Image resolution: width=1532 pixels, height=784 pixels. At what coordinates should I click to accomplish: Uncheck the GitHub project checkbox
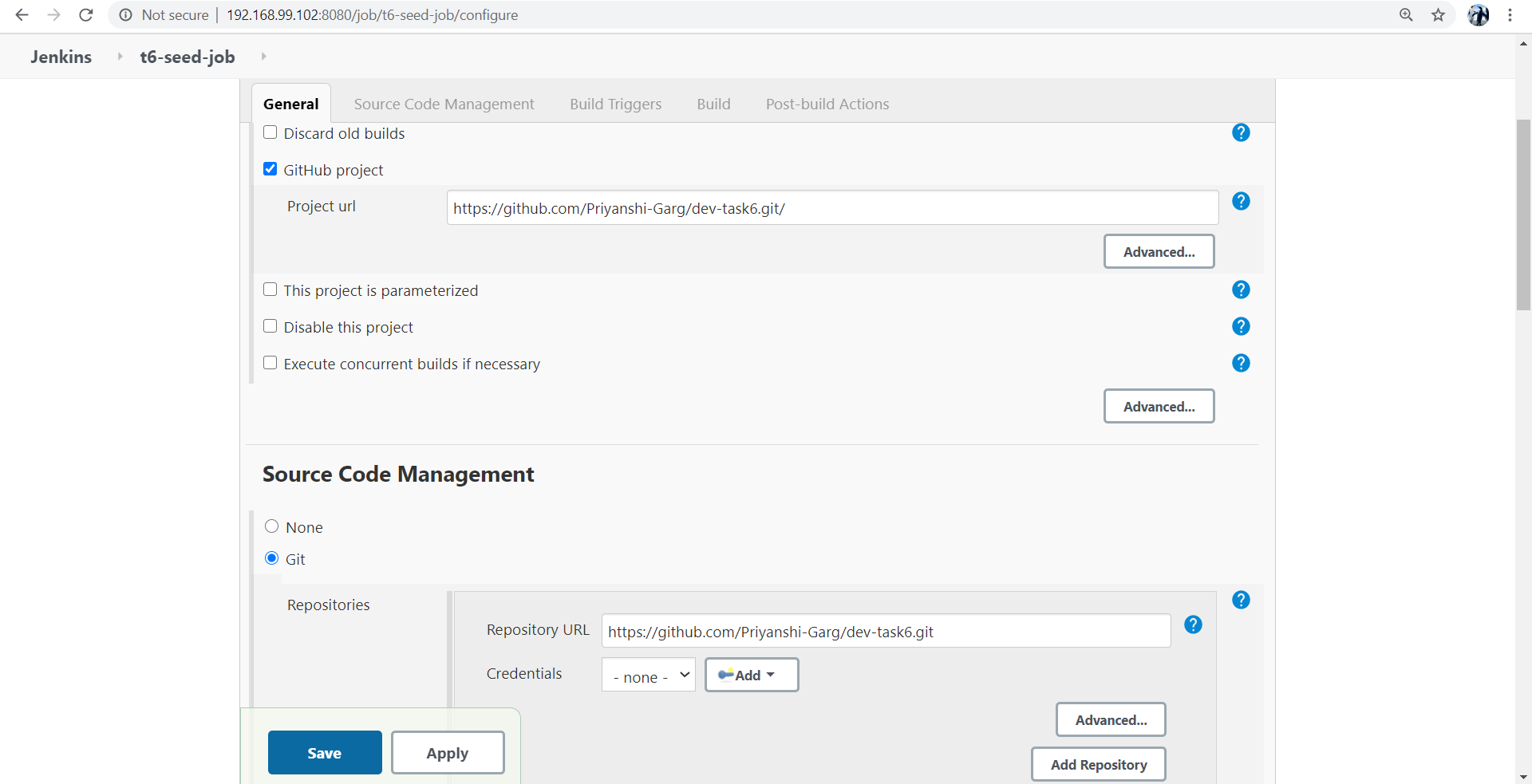[x=270, y=168]
